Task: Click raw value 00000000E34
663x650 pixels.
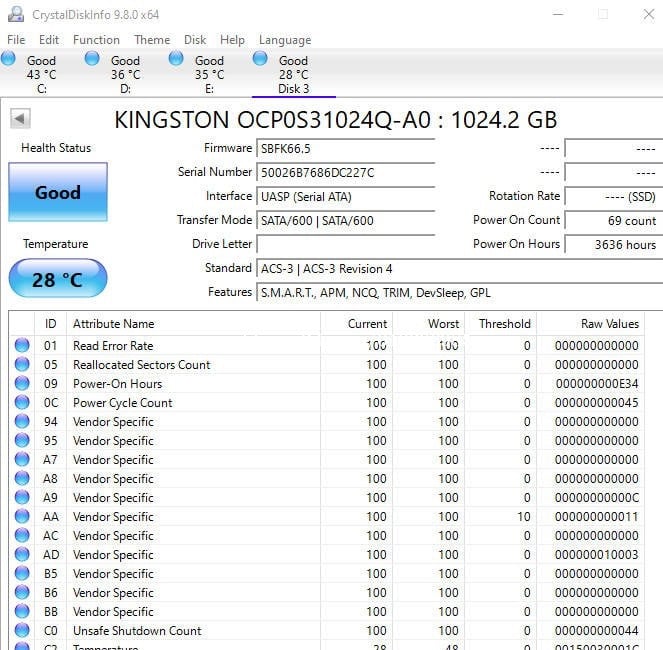Action: click(597, 384)
